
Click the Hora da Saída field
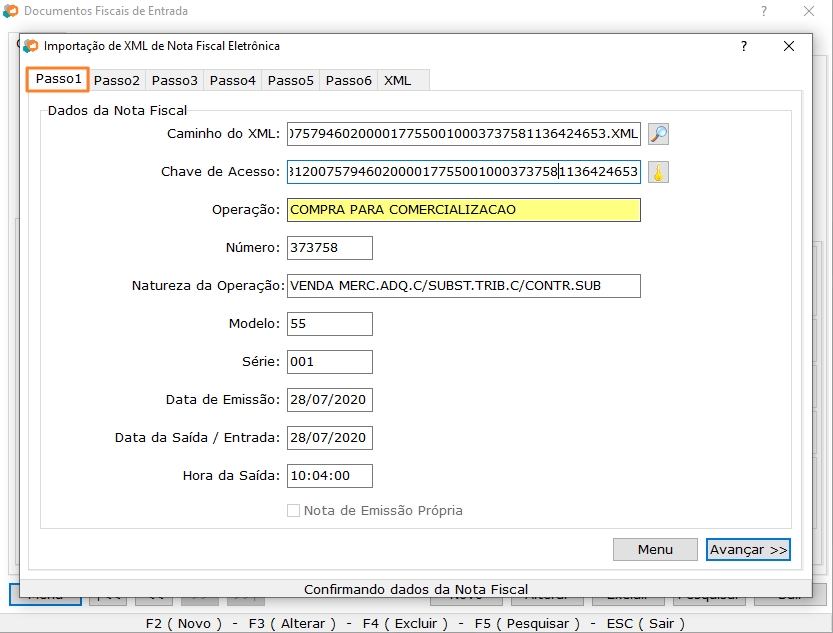pos(330,476)
